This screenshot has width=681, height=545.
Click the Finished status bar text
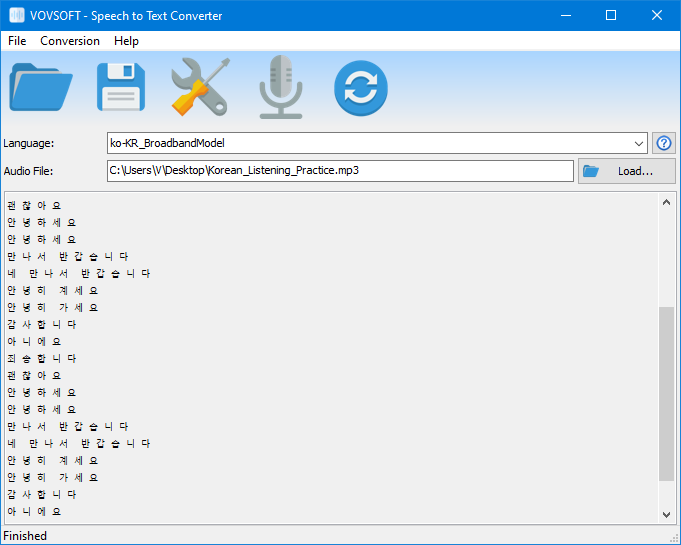click(25, 536)
